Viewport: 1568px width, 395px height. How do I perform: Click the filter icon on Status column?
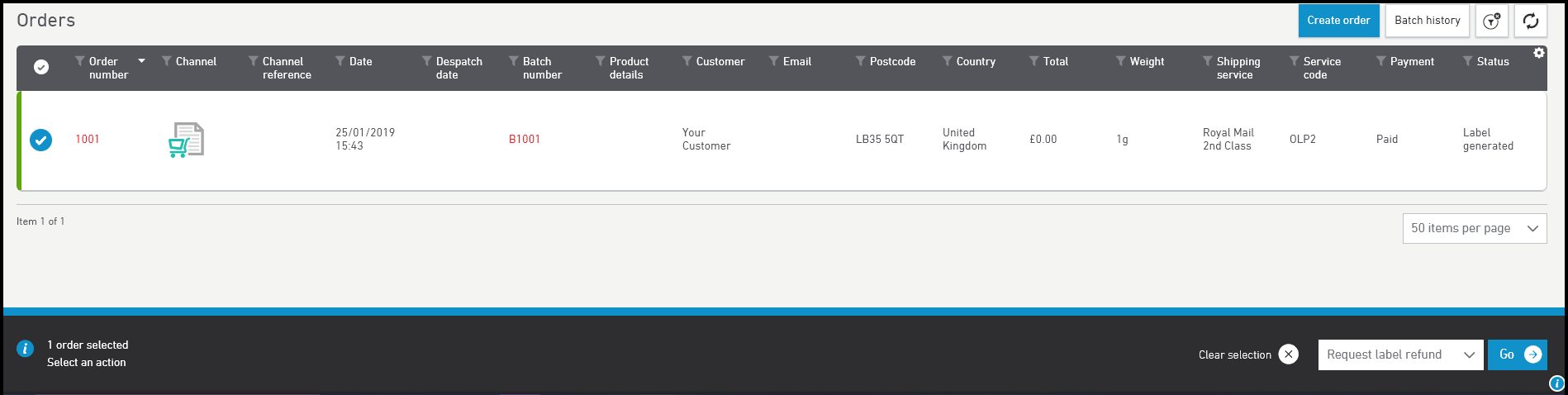(x=1467, y=61)
